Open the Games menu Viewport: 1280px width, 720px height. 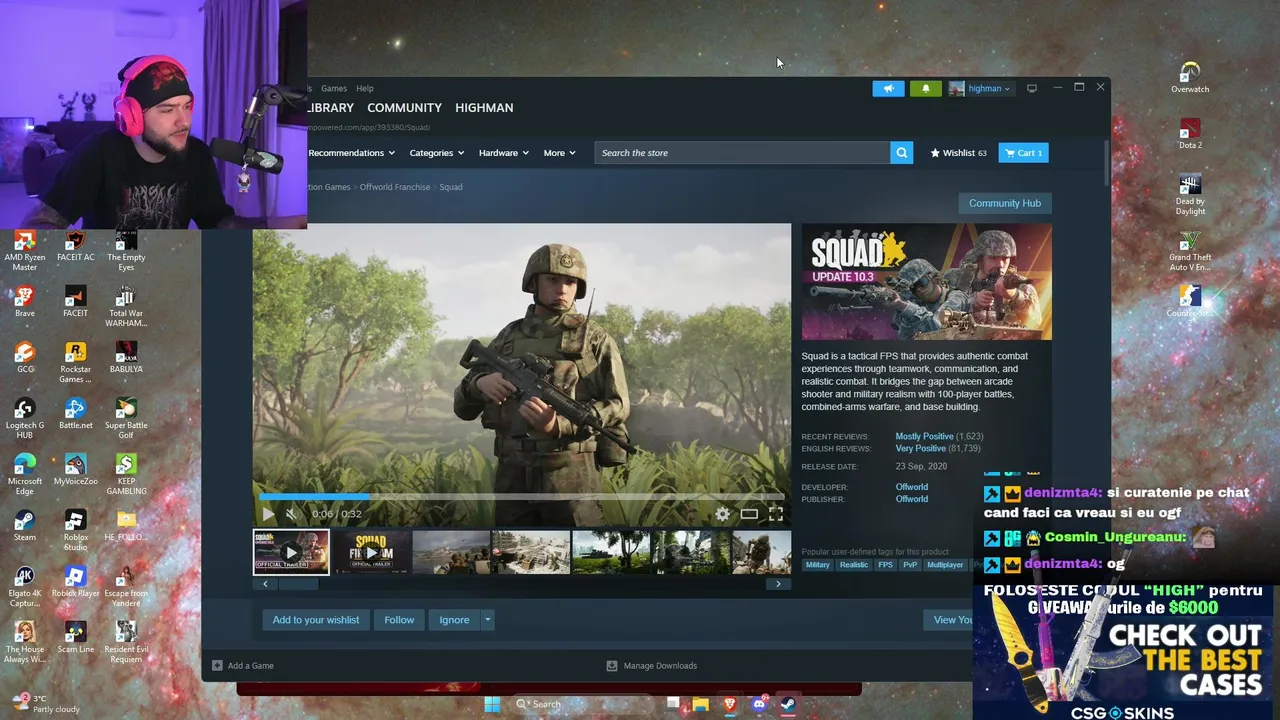pyautogui.click(x=334, y=89)
